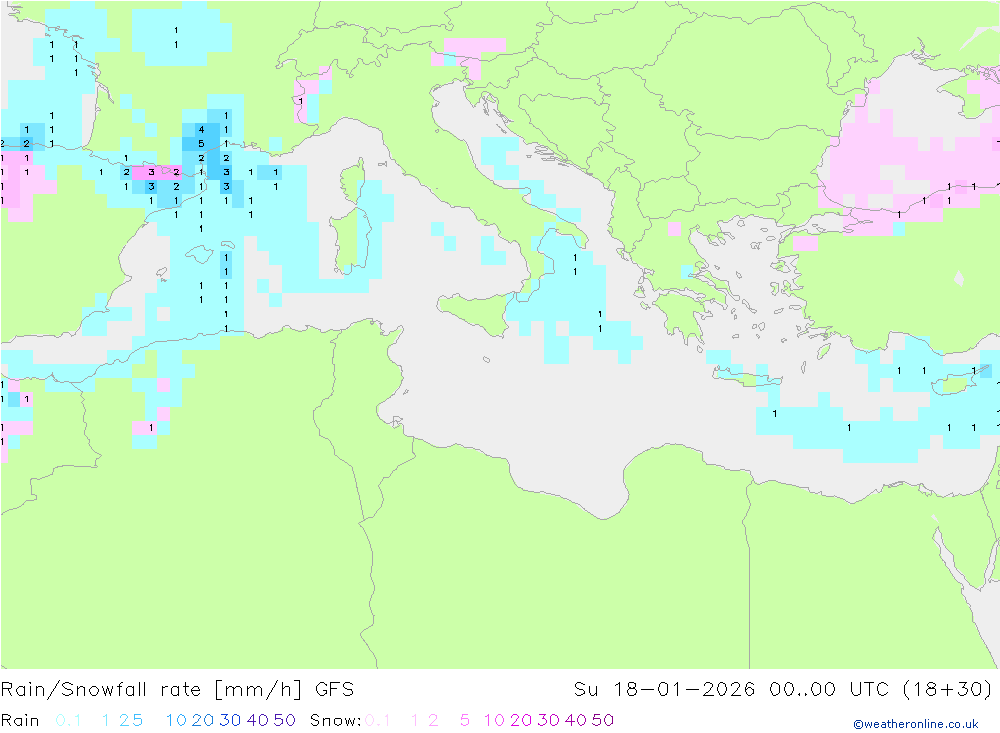The height and width of the screenshot is (733, 1000).
Task: Select the Snow legend value 20
Action: (521, 720)
